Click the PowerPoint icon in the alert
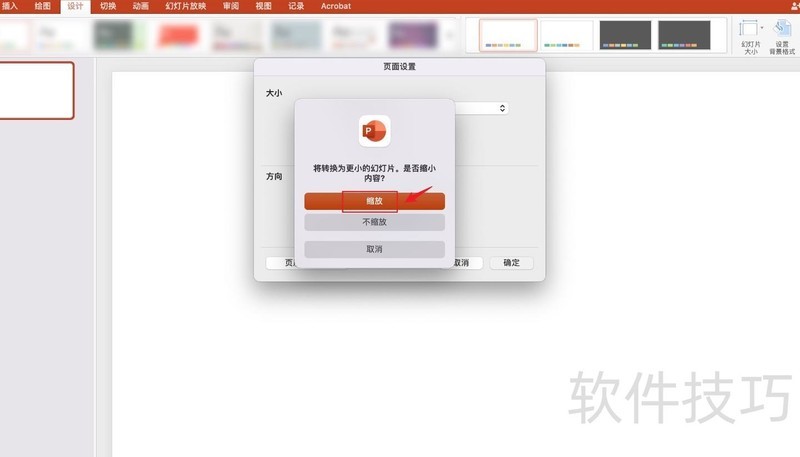800x457 pixels. click(x=374, y=131)
